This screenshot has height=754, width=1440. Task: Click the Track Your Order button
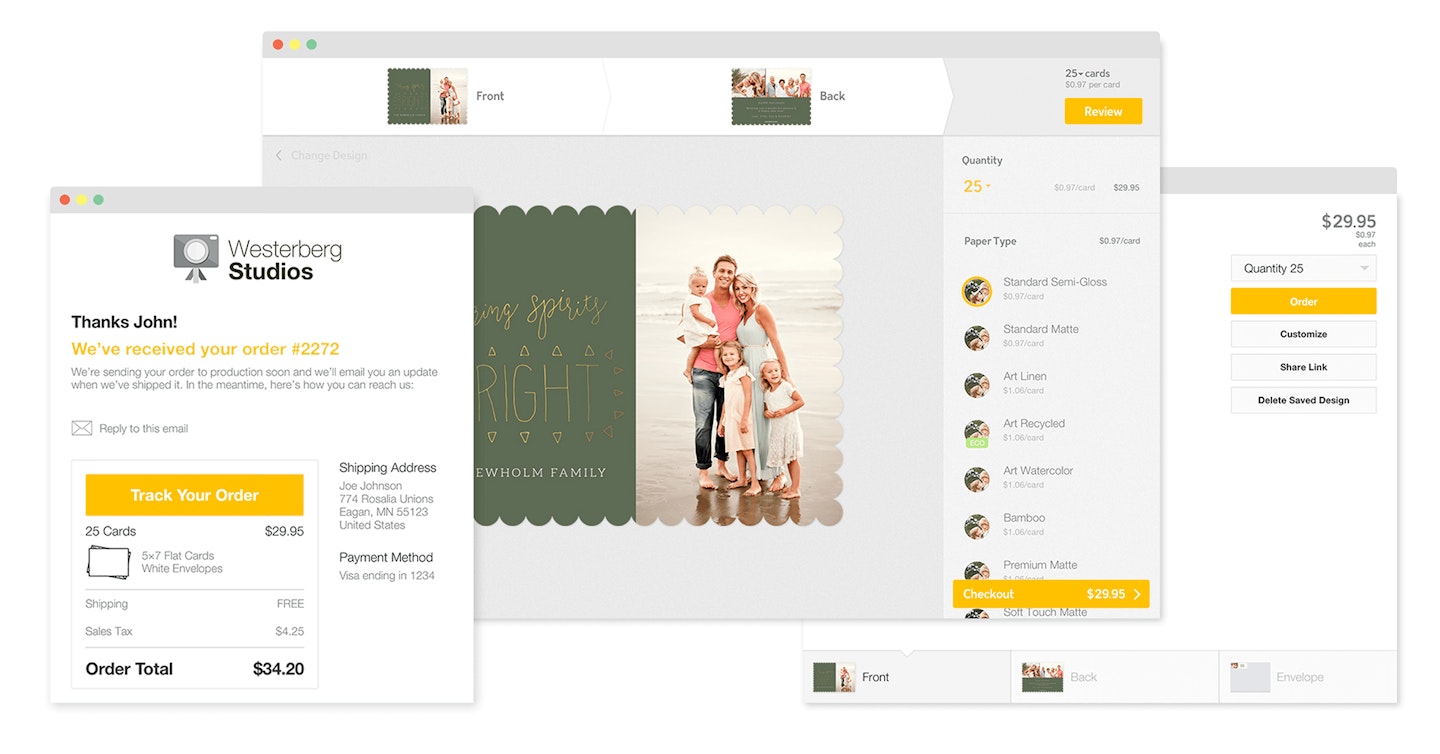click(194, 494)
